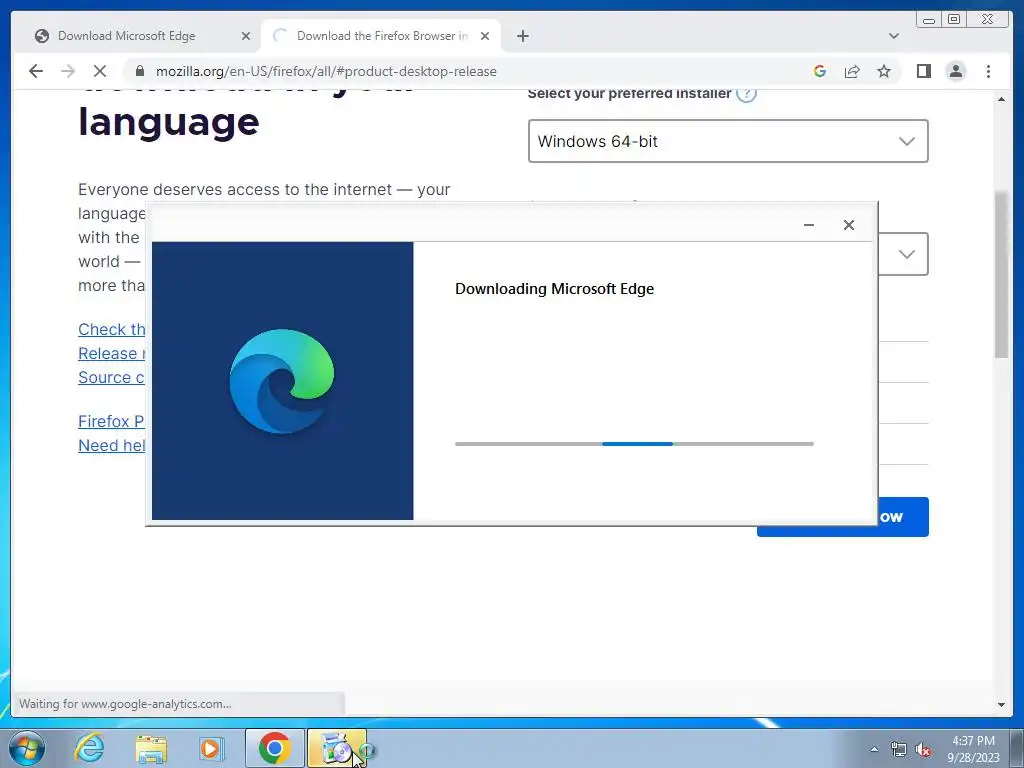Screen dimensions: 1024x768
Task: Click the Google icon in address bar
Action: coord(820,71)
